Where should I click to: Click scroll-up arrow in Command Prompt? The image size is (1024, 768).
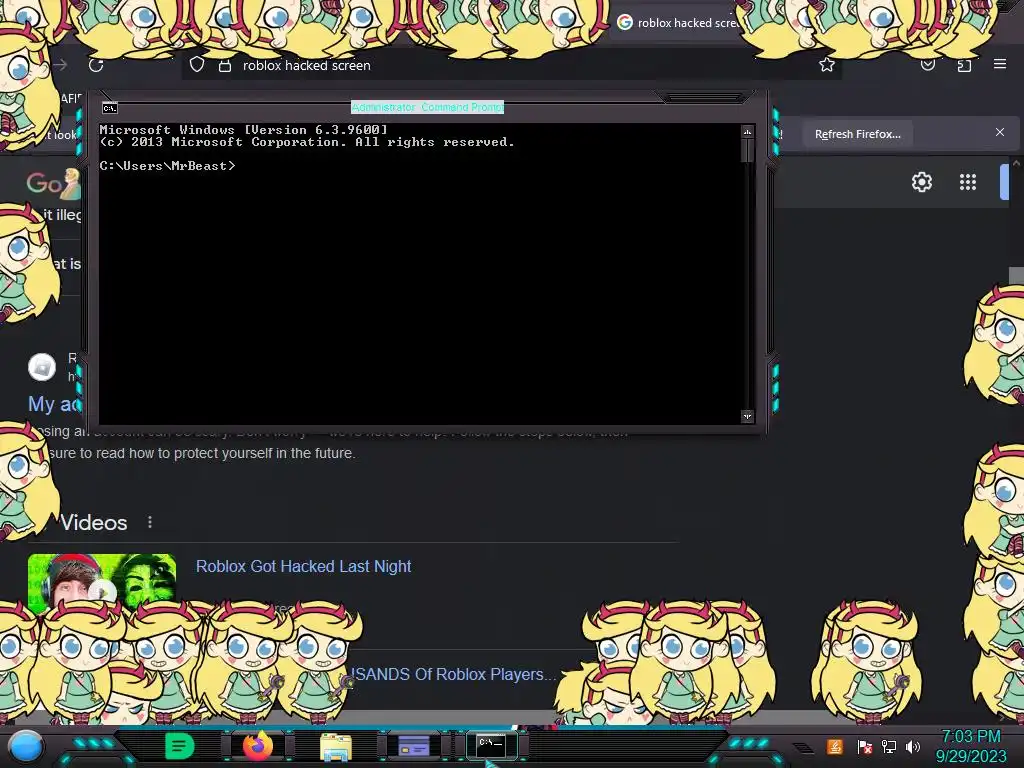747,132
